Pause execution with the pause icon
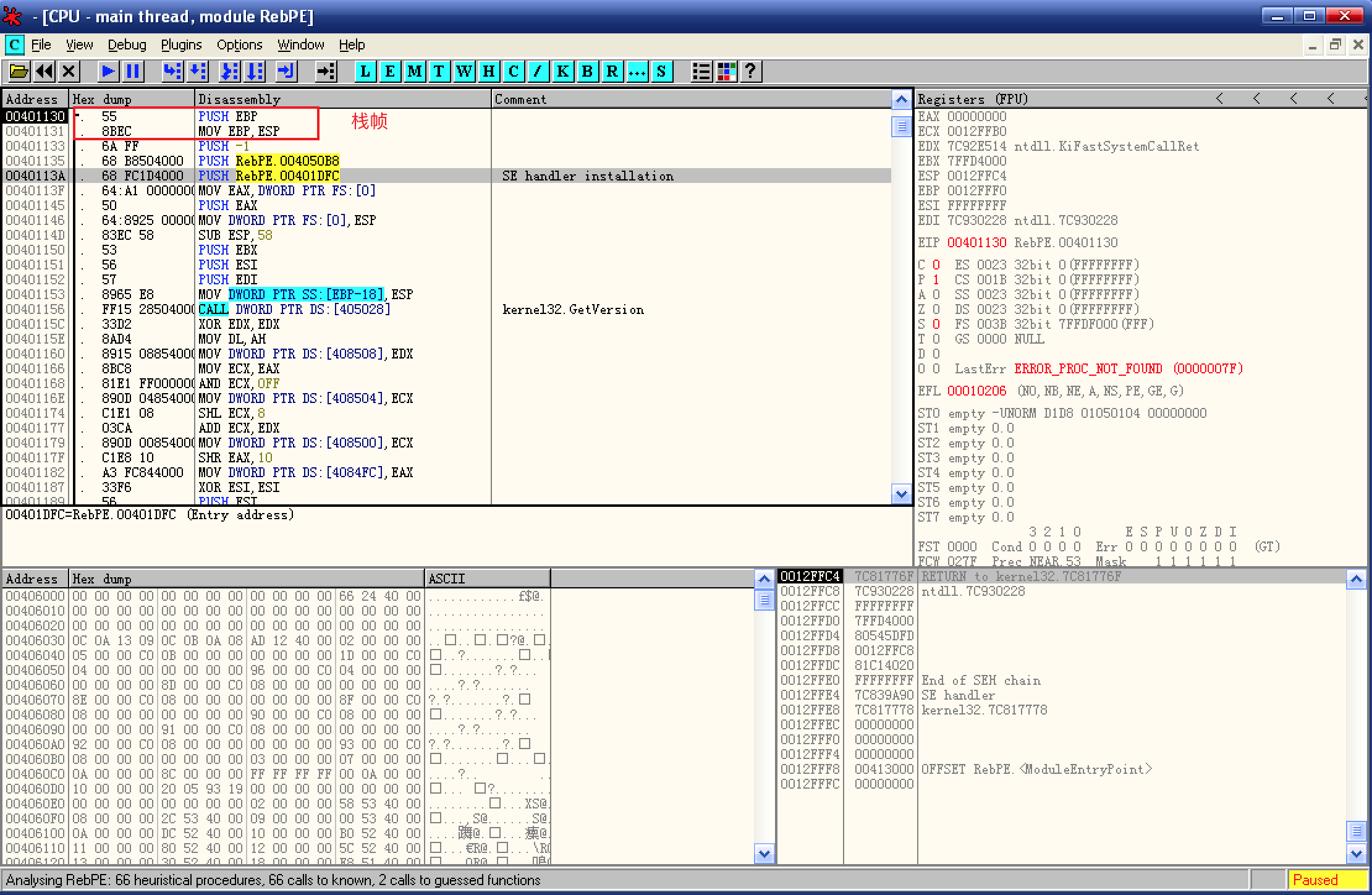 (133, 72)
